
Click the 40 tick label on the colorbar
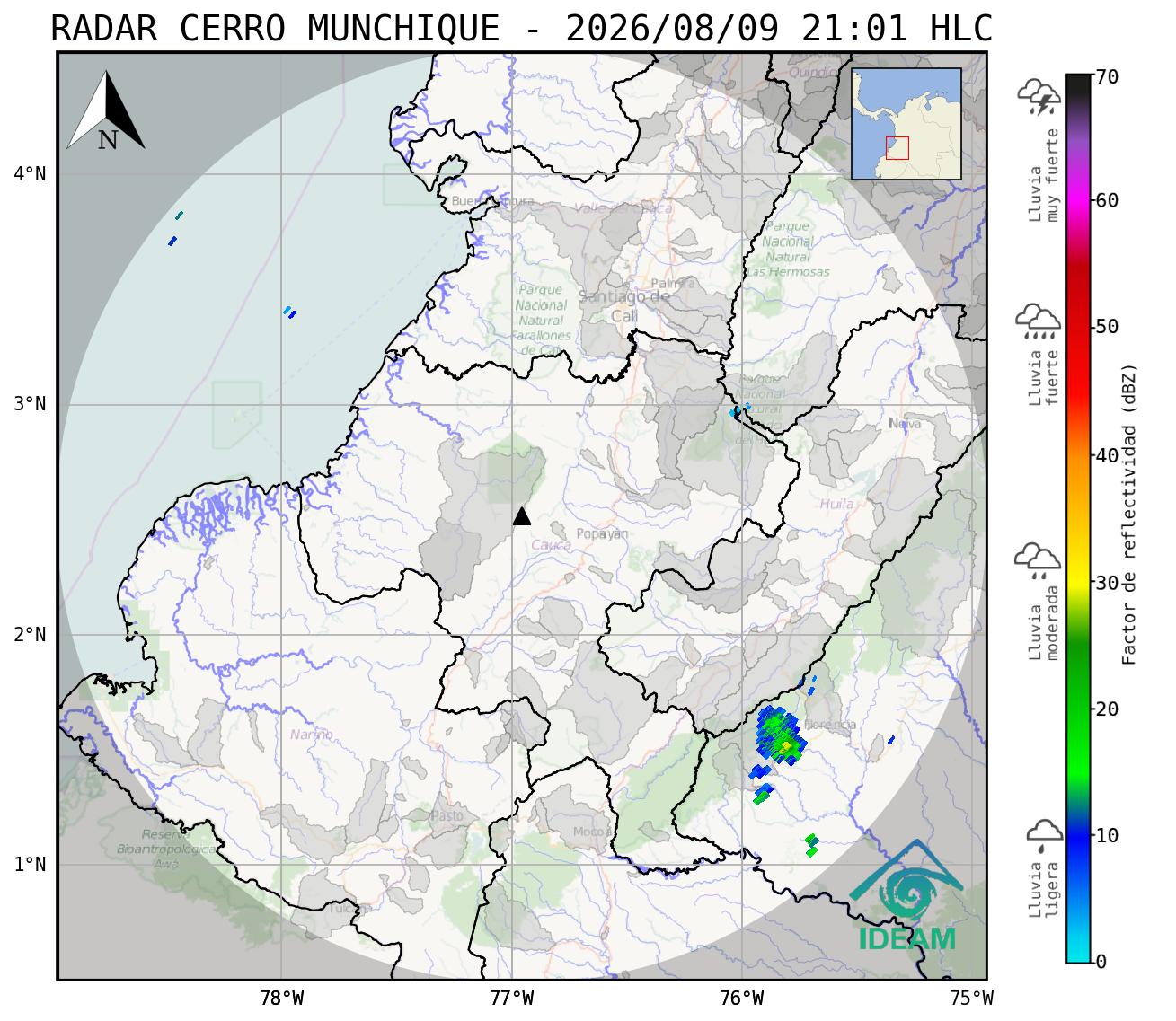tap(1108, 455)
